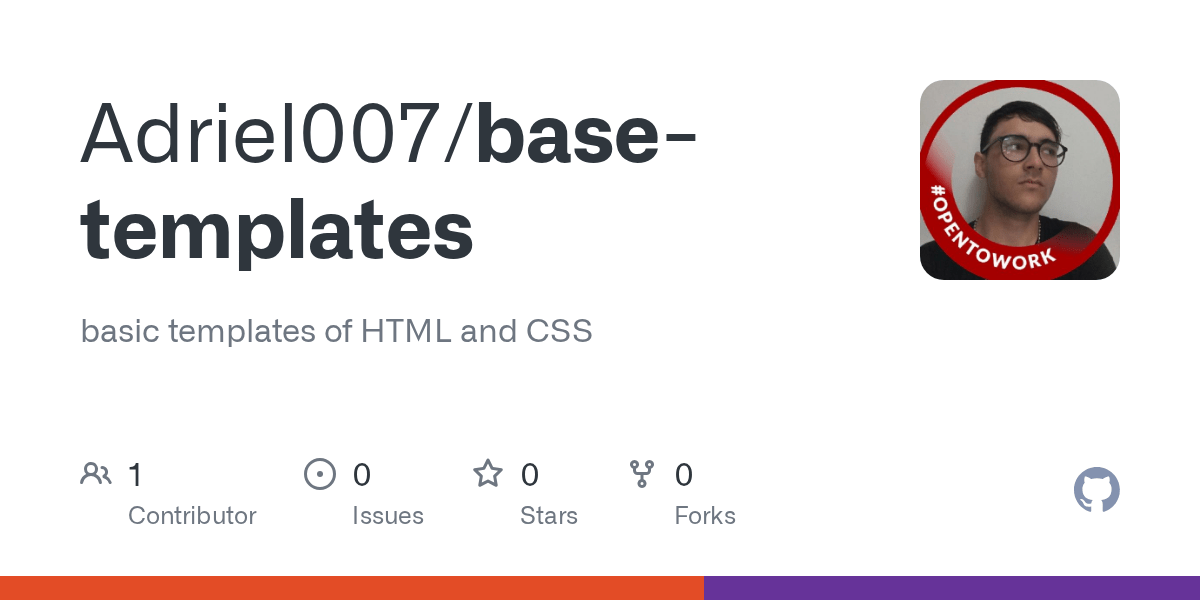Click the issues circle-dot icon
The height and width of the screenshot is (600, 1200).
coord(320,474)
